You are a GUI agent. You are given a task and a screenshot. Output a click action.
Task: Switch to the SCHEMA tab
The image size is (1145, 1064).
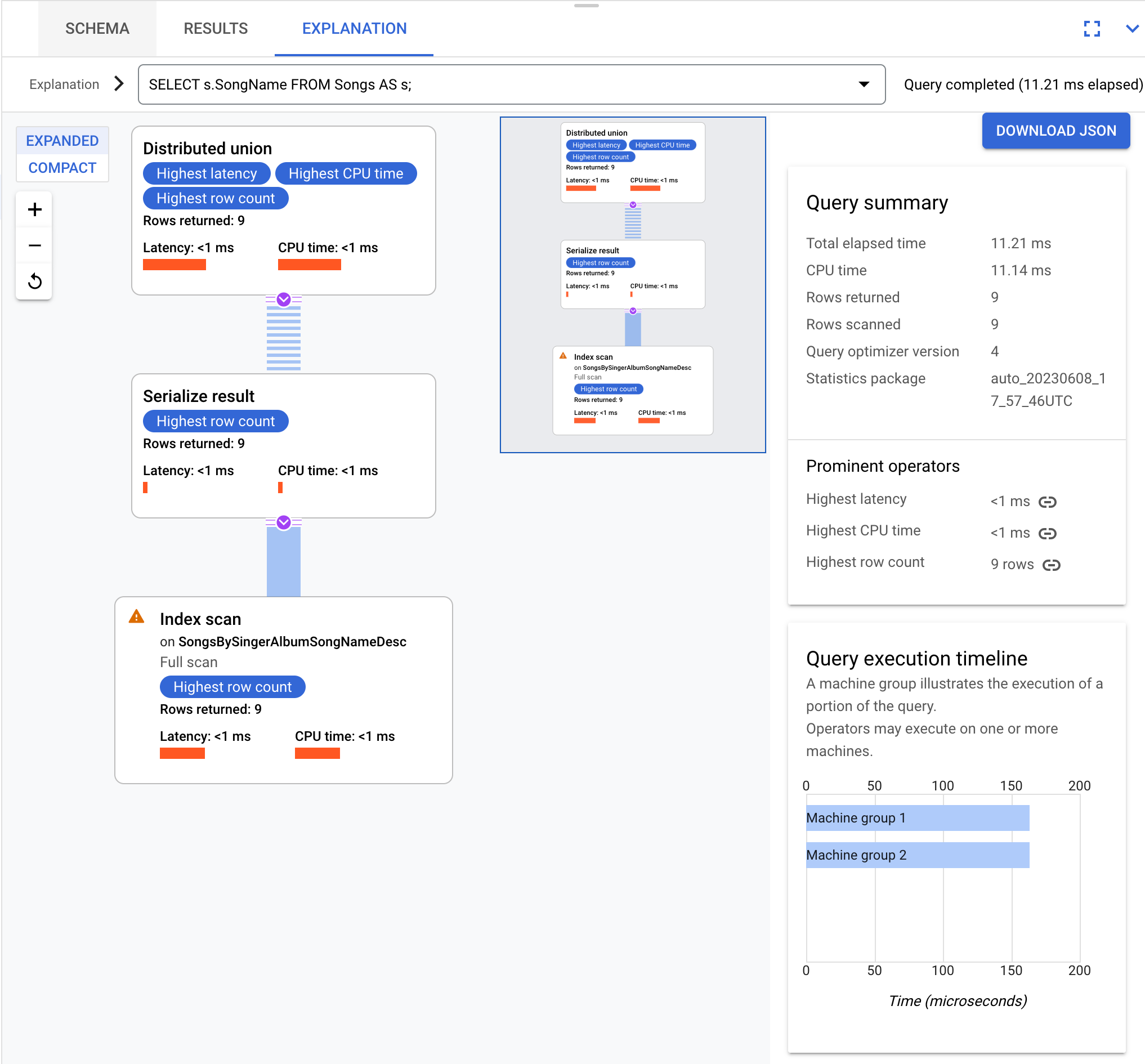coord(97,28)
